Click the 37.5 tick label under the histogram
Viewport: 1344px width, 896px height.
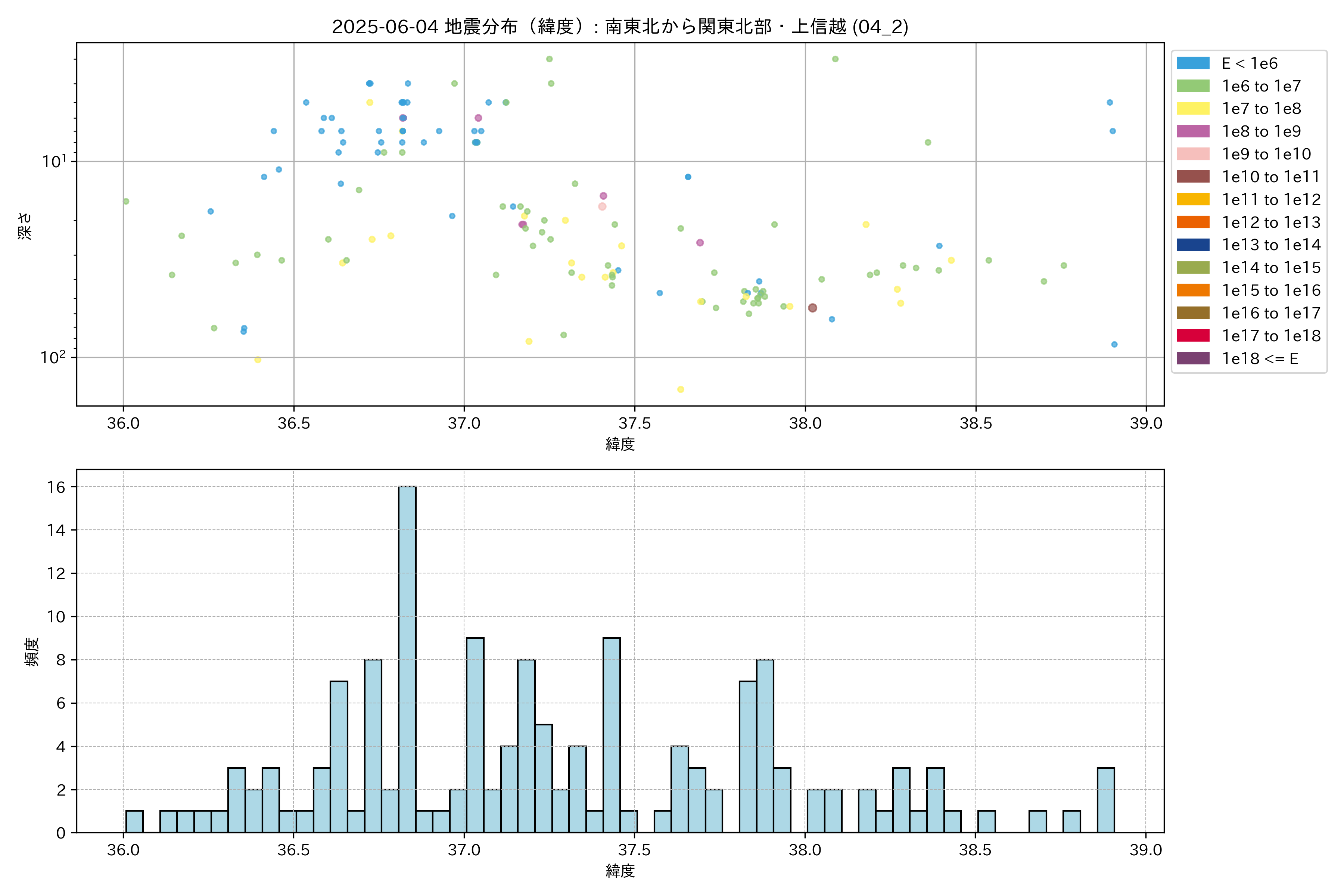coord(634,850)
